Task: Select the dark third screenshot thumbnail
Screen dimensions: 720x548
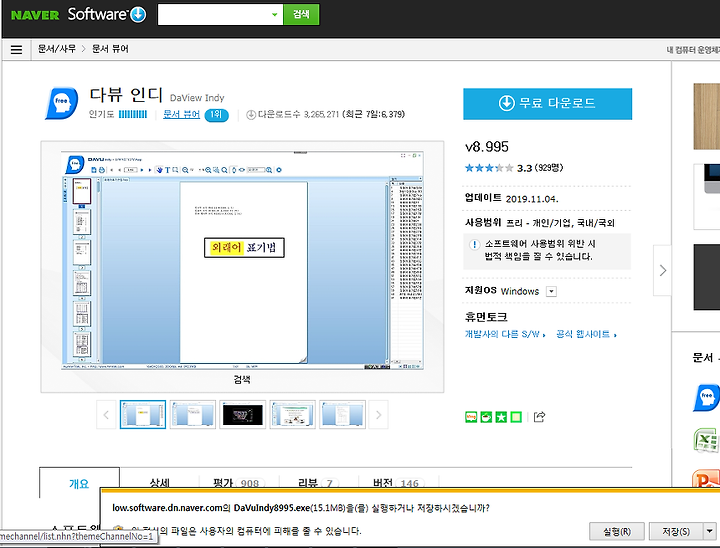Action: (242, 415)
